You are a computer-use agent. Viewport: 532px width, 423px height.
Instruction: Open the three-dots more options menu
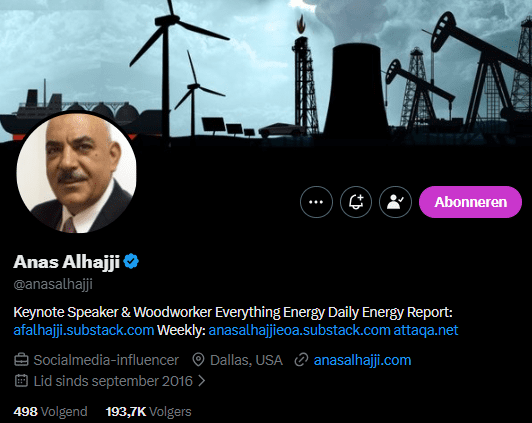tap(316, 202)
